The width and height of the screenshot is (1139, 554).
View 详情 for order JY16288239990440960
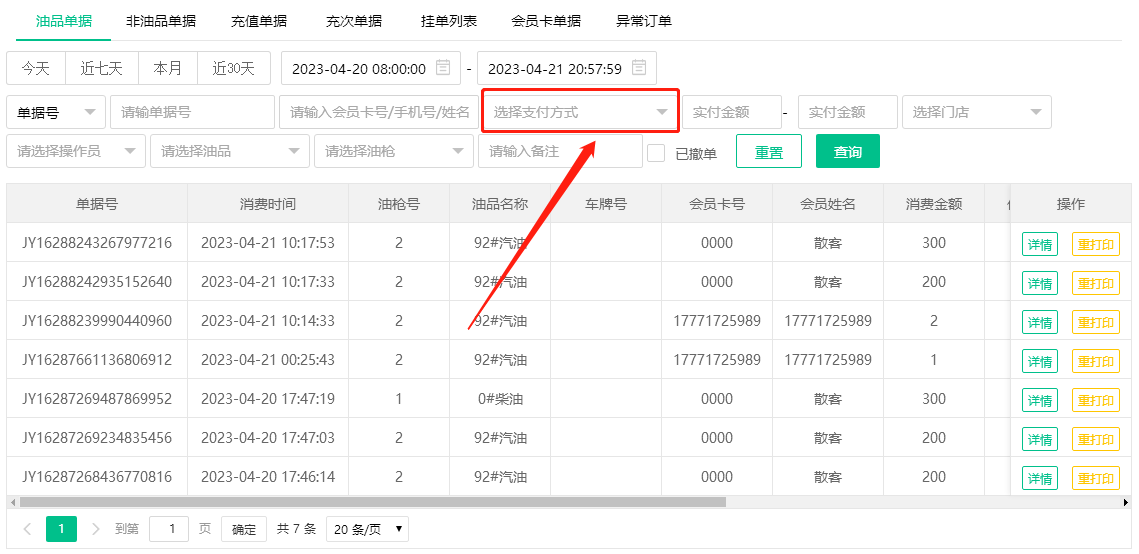(x=1040, y=322)
